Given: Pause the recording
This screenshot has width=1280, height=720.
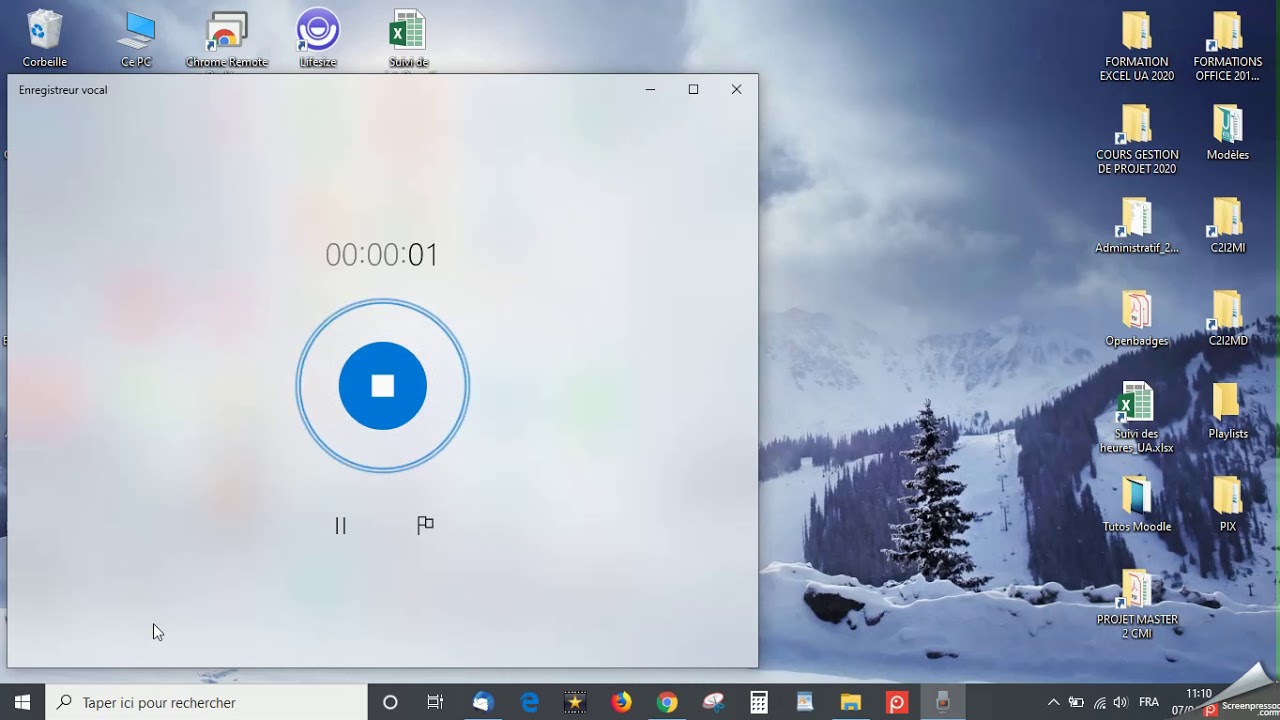Looking at the screenshot, I should point(340,525).
